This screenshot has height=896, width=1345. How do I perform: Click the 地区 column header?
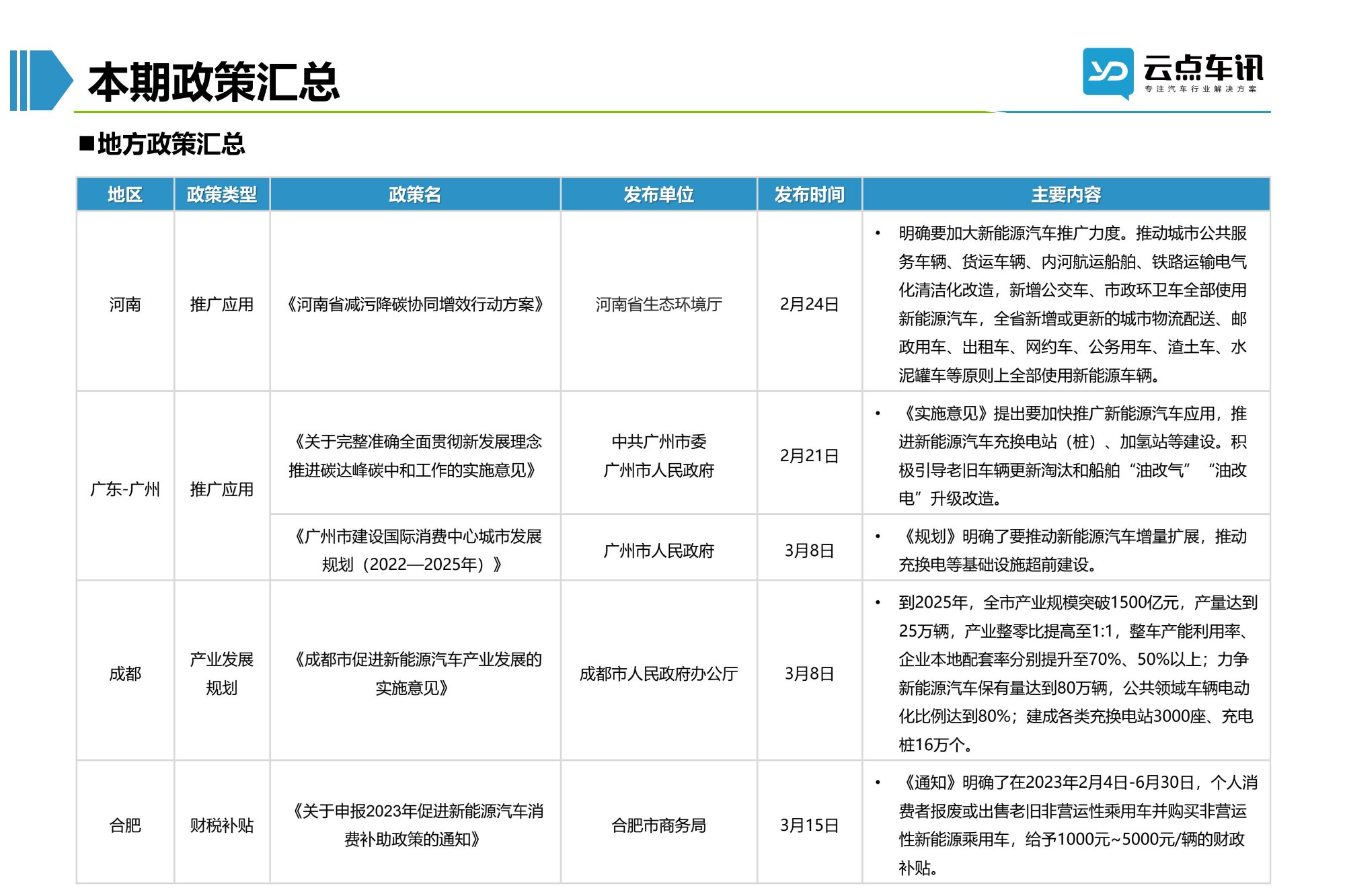tap(125, 194)
